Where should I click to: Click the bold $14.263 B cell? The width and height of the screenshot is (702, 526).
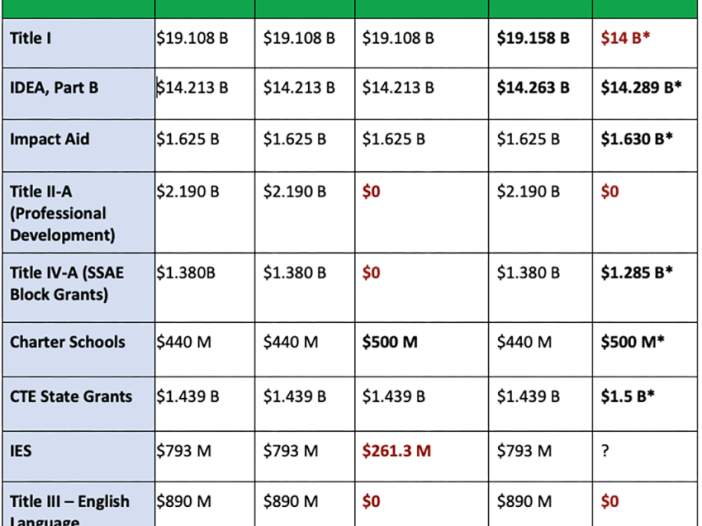click(533, 88)
